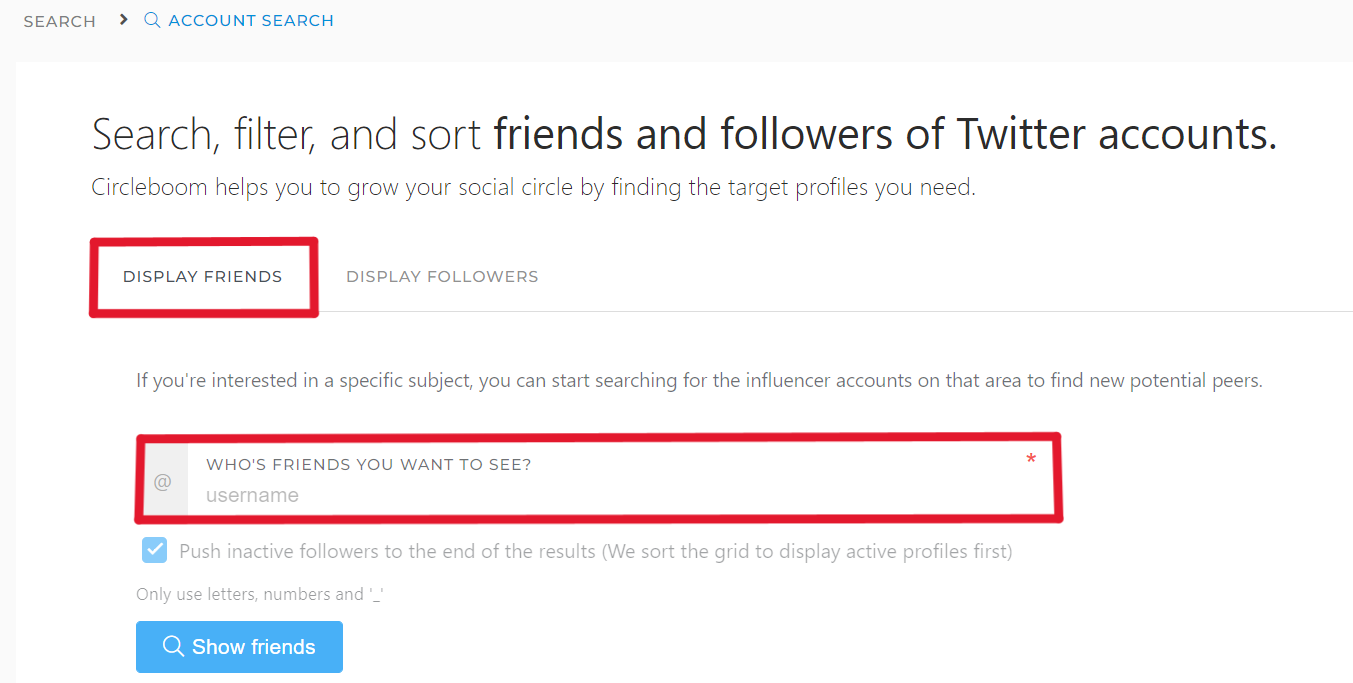Viewport: 1353px width, 683px height.
Task: Switch to the DISPLAY FOLLOWERS tab
Action: [441, 276]
